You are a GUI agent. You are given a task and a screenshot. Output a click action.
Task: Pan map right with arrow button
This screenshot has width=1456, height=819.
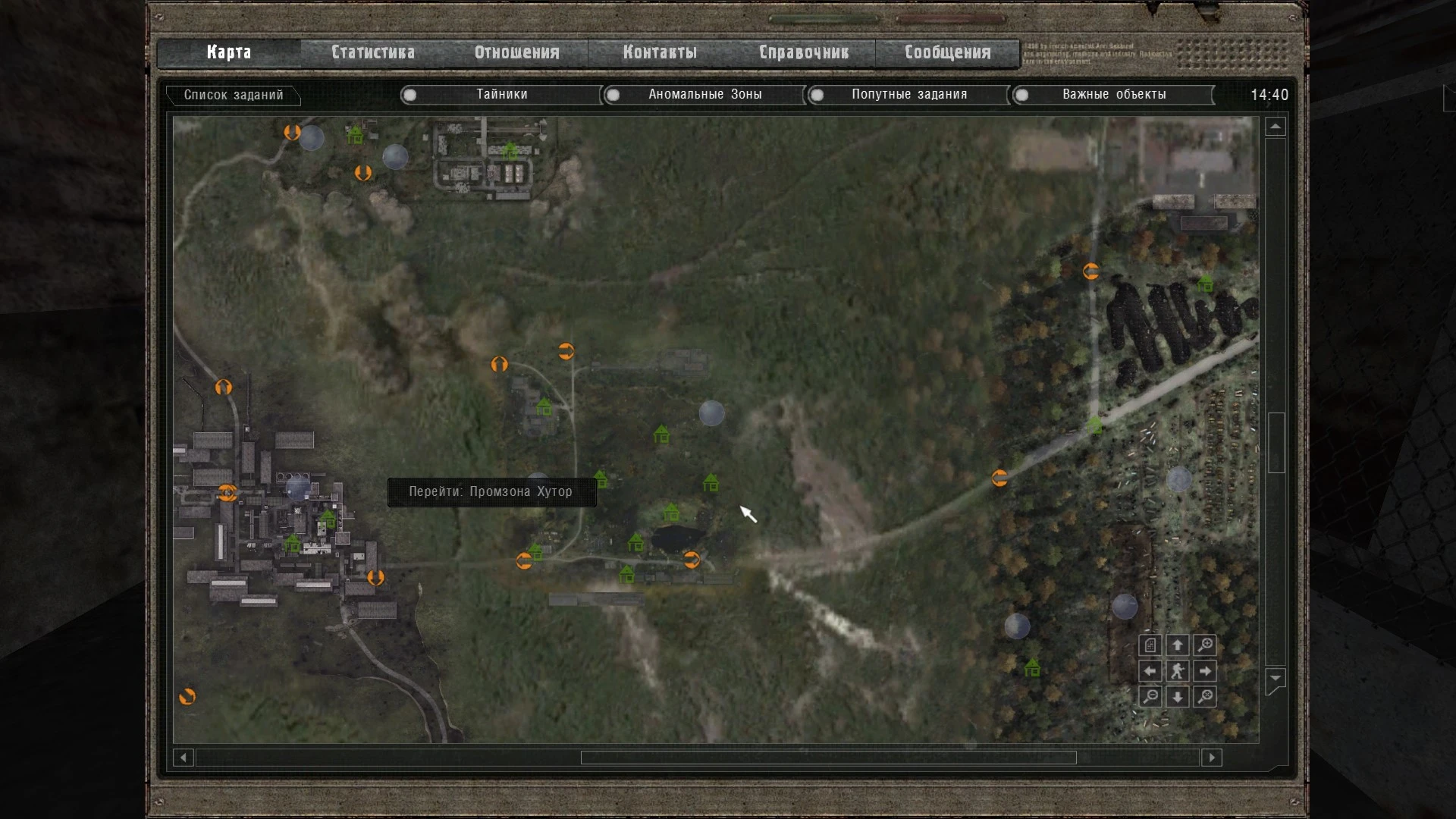click(1205, 671)
